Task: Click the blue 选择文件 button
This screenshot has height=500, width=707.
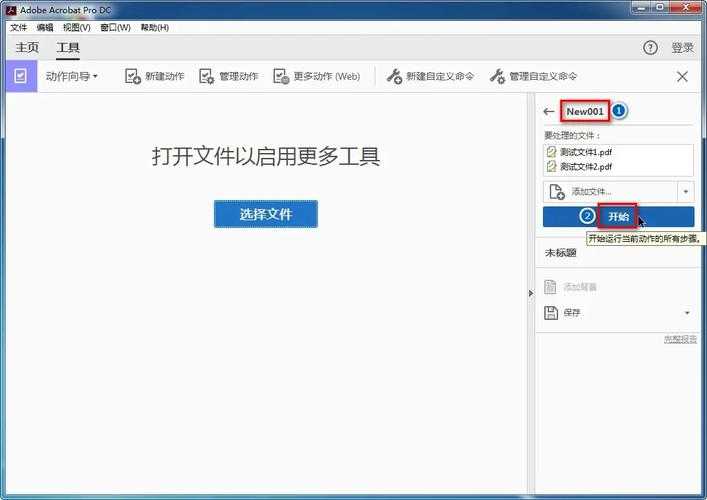Action: pyautogui.click(x=265, y=214)
